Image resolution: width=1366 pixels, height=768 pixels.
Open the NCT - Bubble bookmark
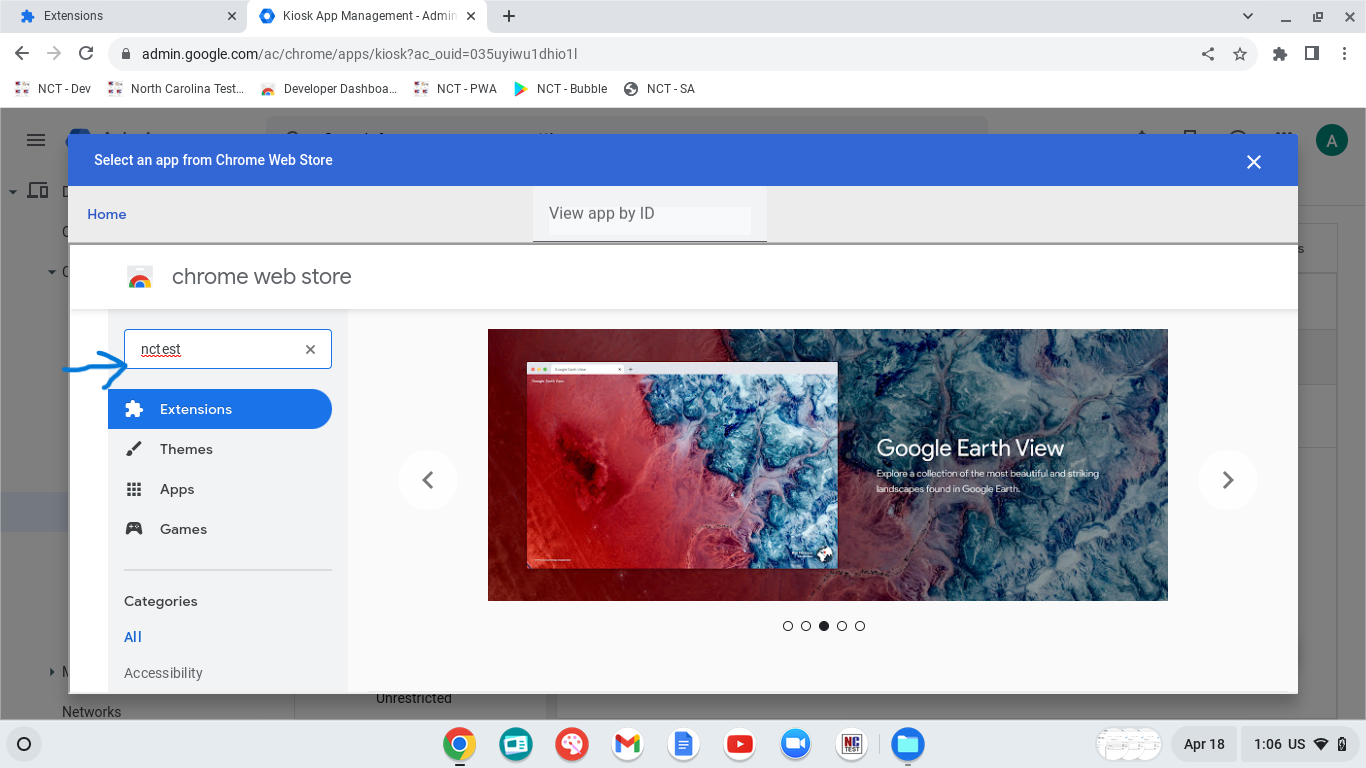click(560, 89)
